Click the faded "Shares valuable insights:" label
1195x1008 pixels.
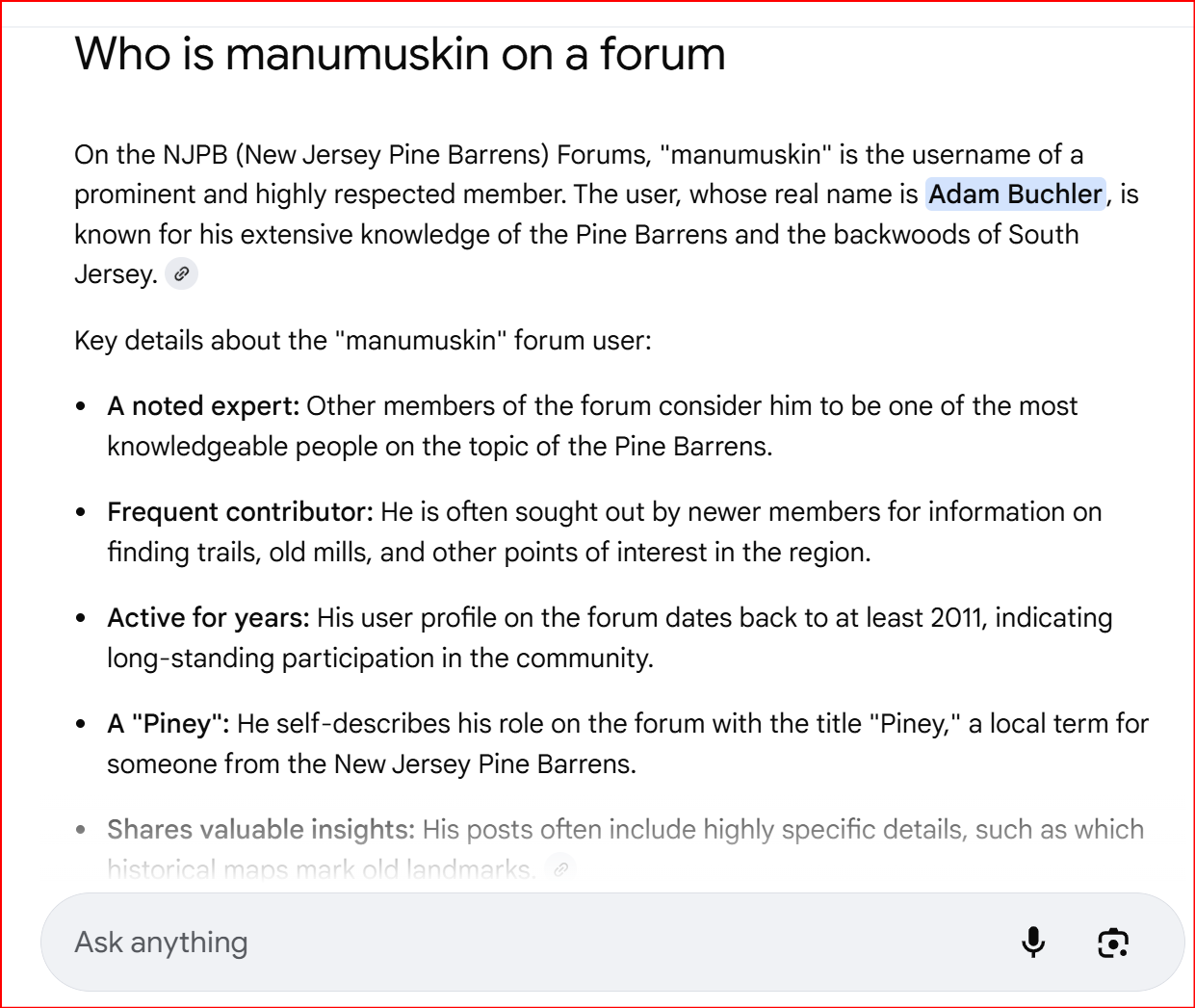point(260,830)
